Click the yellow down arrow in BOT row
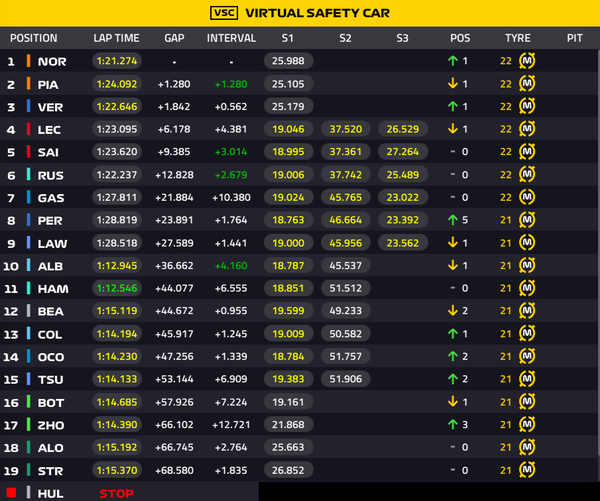This screenshot has height=501, width=600. (x=453, y=401)
